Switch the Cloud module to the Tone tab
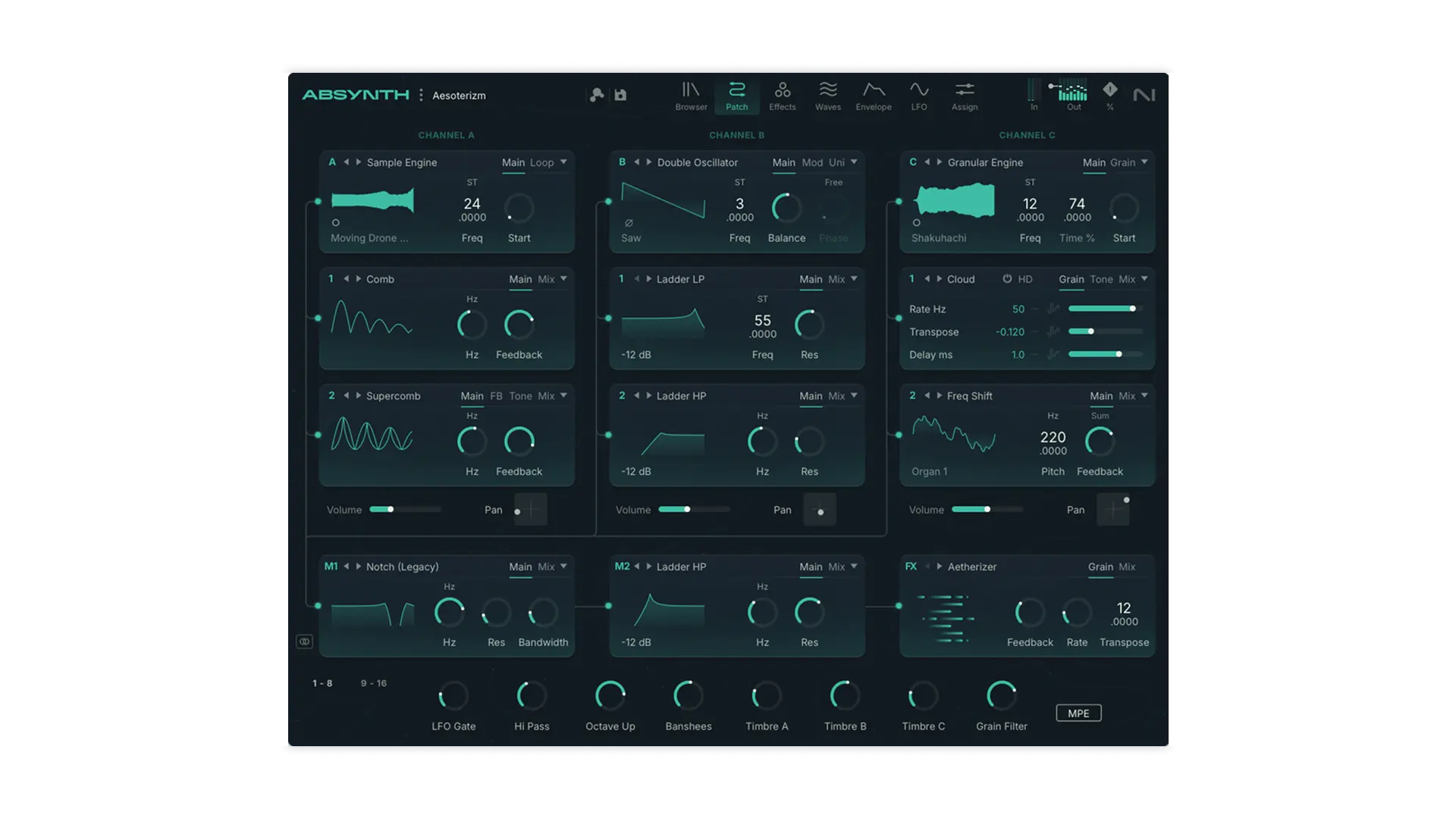The height and width of the screenshot is (819, 1456). point(1102,279)
